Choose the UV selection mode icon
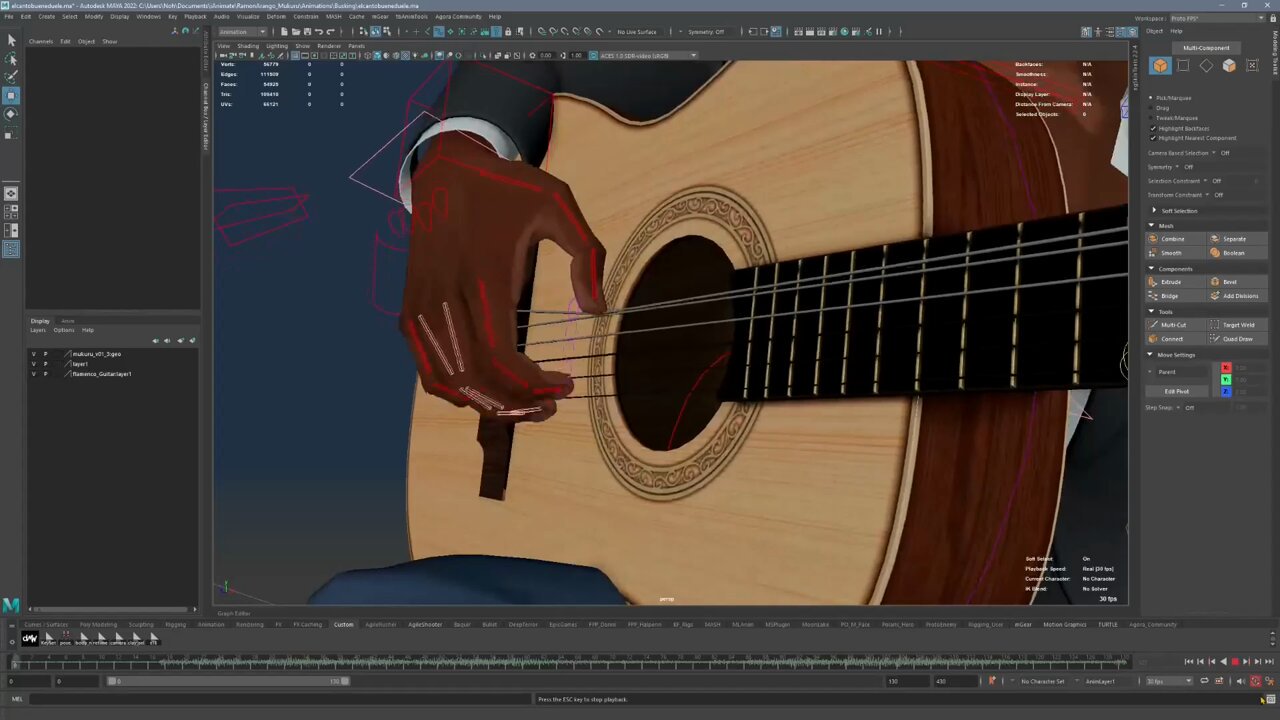The width and height of the screenshot is (1280, 720). (x=1252, y=66)
